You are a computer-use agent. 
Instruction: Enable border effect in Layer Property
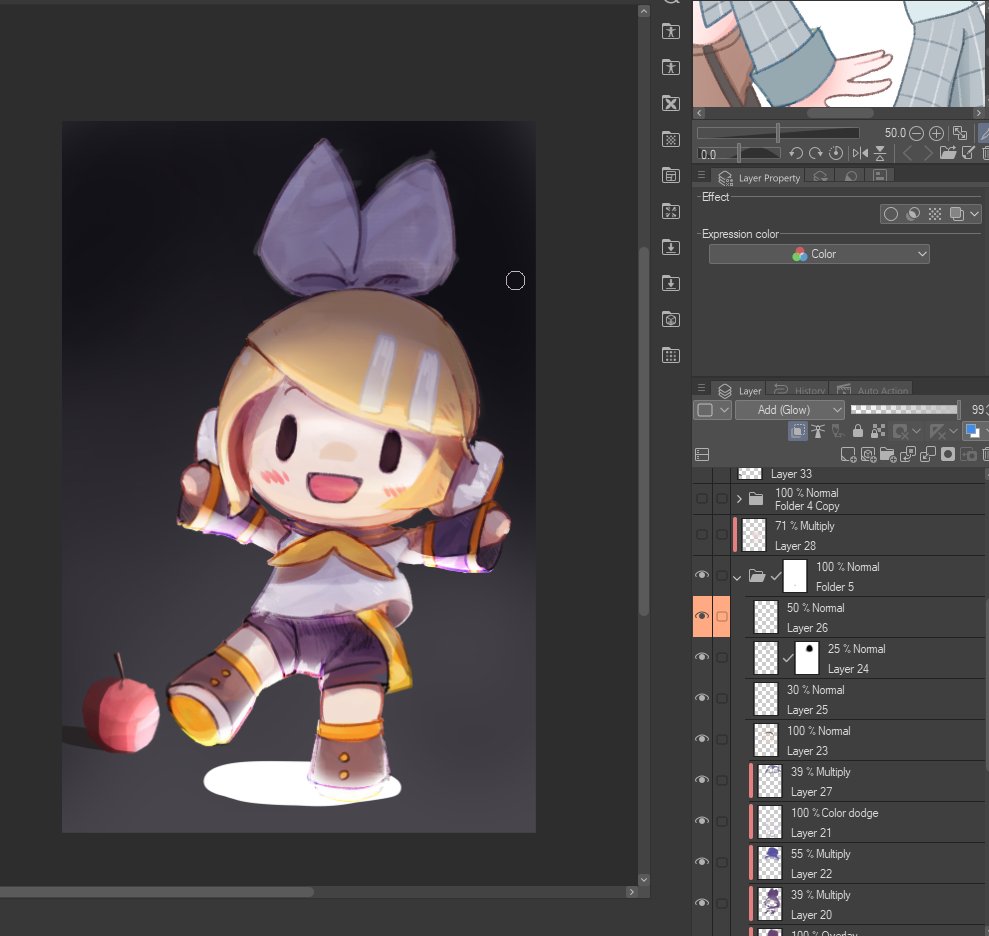point(891,214)
